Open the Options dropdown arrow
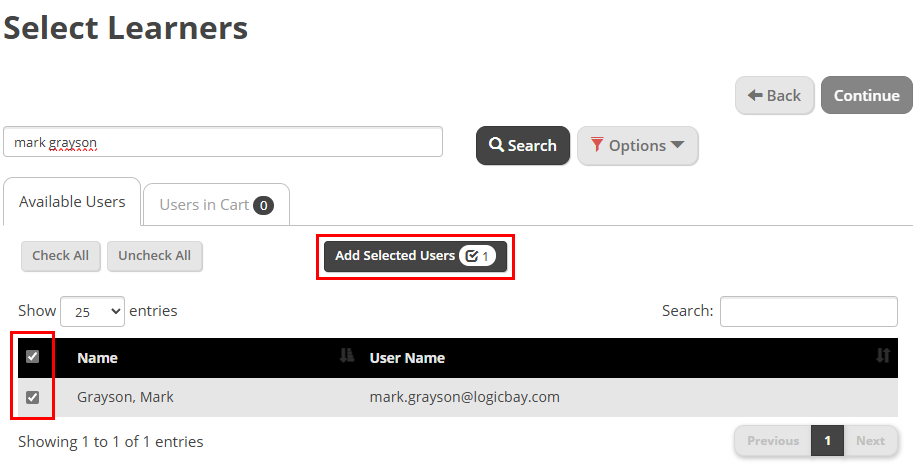The width and height of the screenshot is (919, 470). 677,144
